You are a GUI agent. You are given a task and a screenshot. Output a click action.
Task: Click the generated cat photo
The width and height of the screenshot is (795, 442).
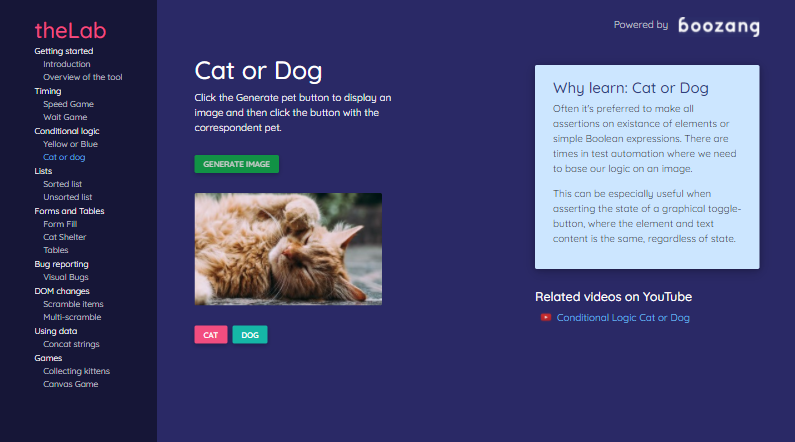click(x=288, y=249)
